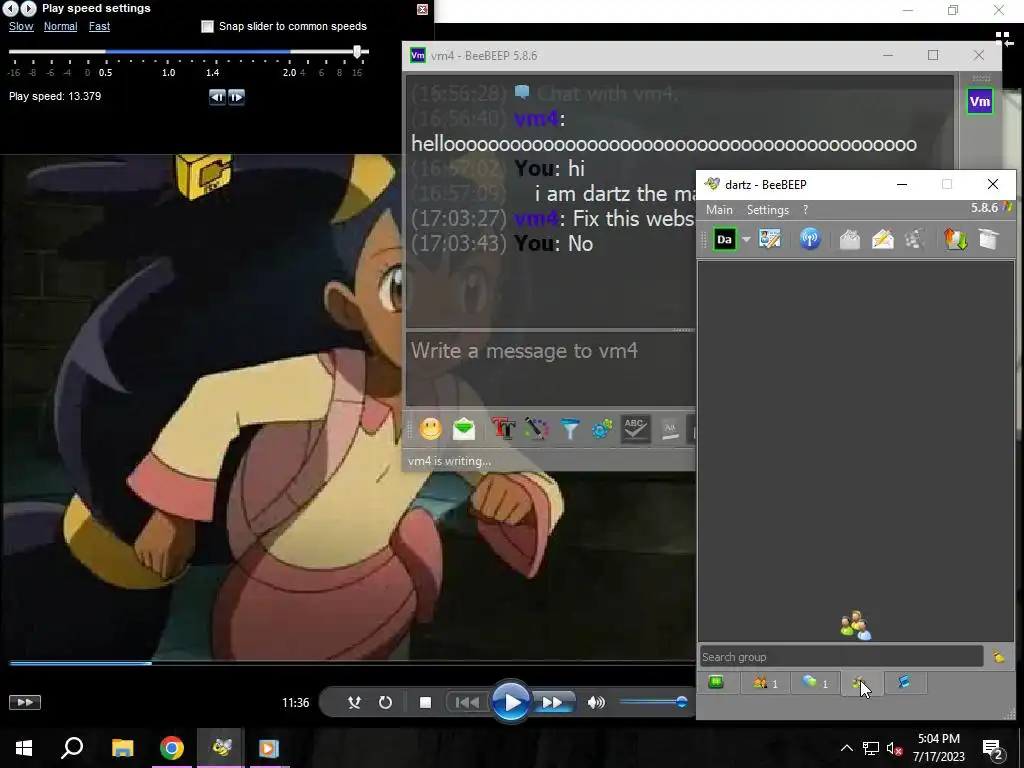This screenshot has width=1024, height=768.
Task: Toggle ABC spell checking in chat toolbar
Action: [x=635, y=429]
